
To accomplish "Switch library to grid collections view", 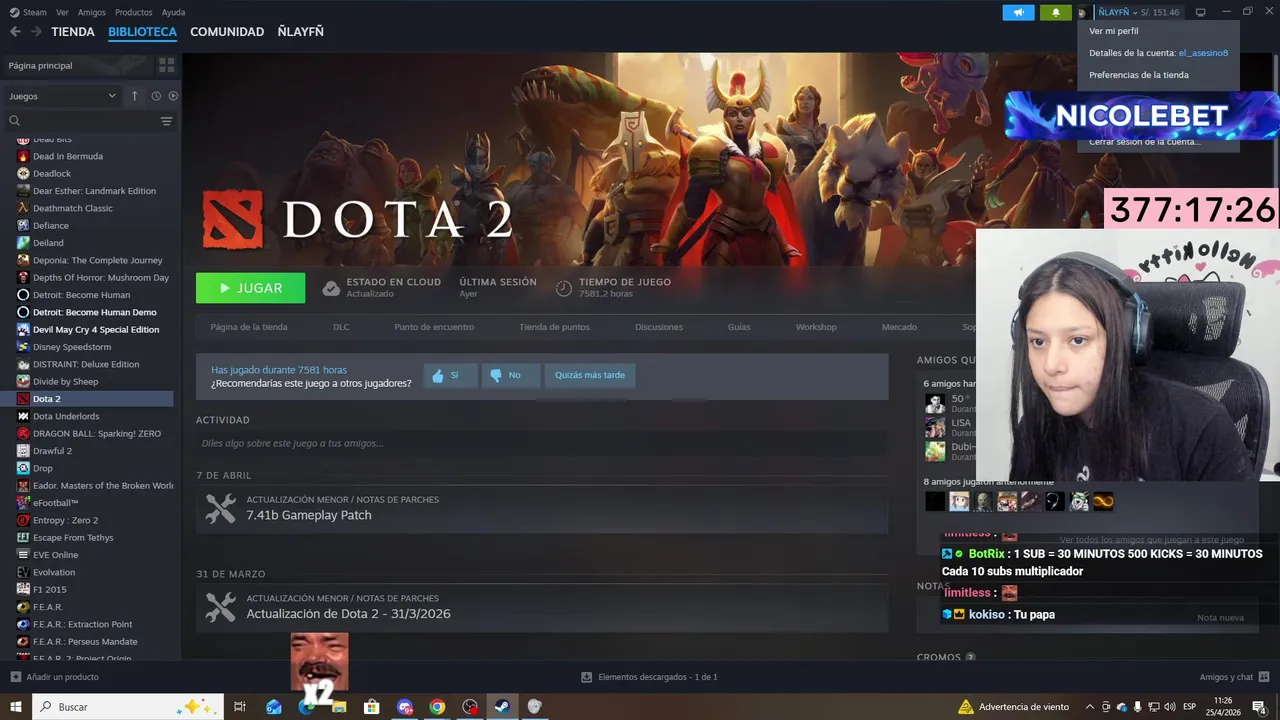I will click(166, 65).
